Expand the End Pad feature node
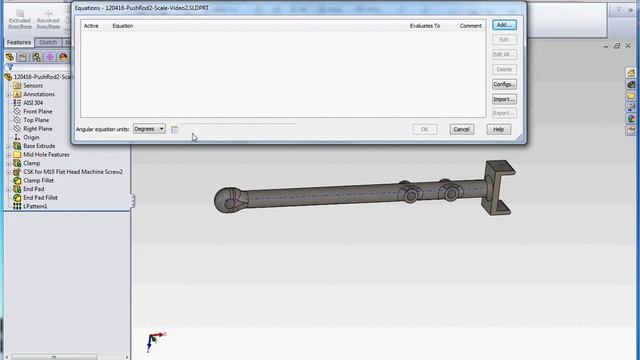 click(x=9, y=189)
